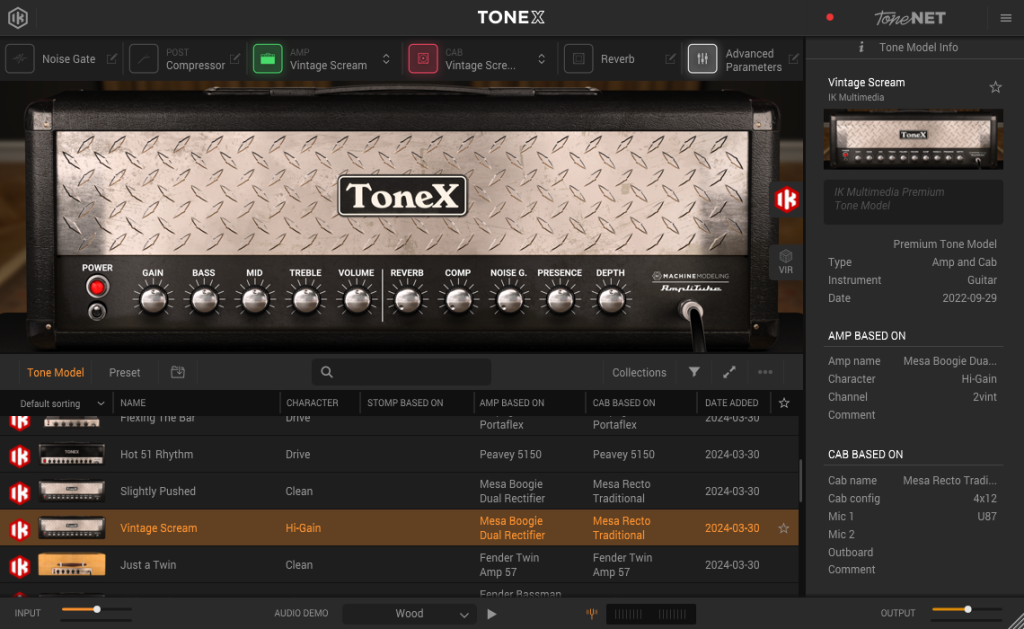Select the Slightly Pushed tone model
Screen dimensions: 1024x629
coord(399,491)
